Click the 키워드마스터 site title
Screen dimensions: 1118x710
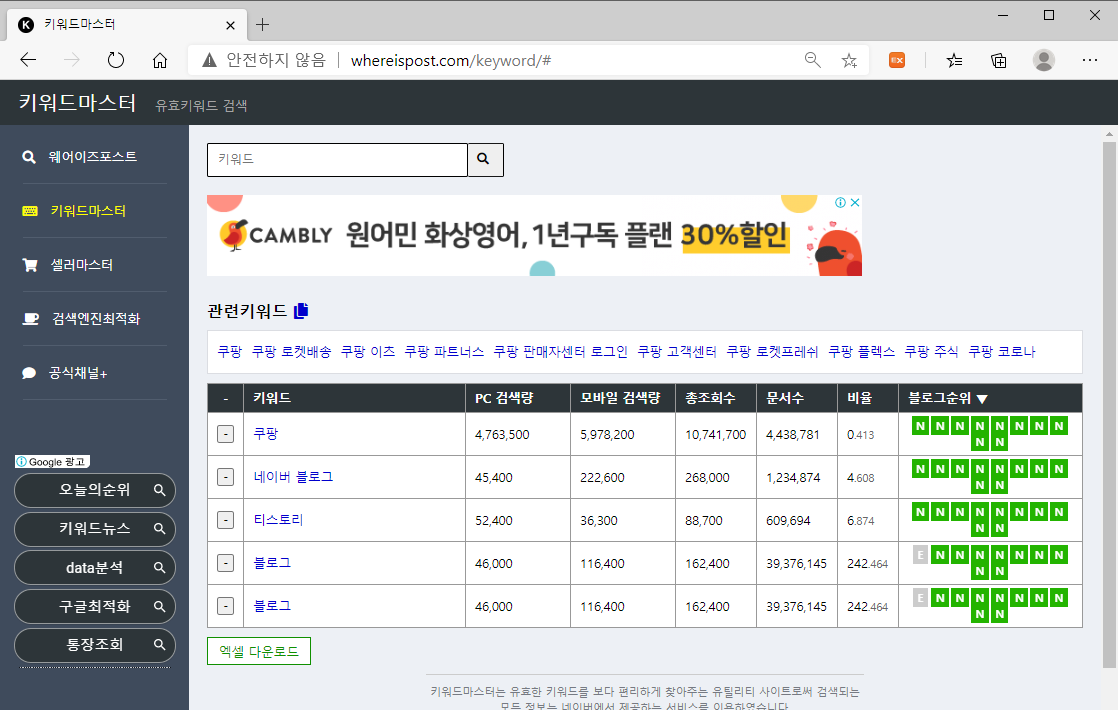[x=77, y=103]
